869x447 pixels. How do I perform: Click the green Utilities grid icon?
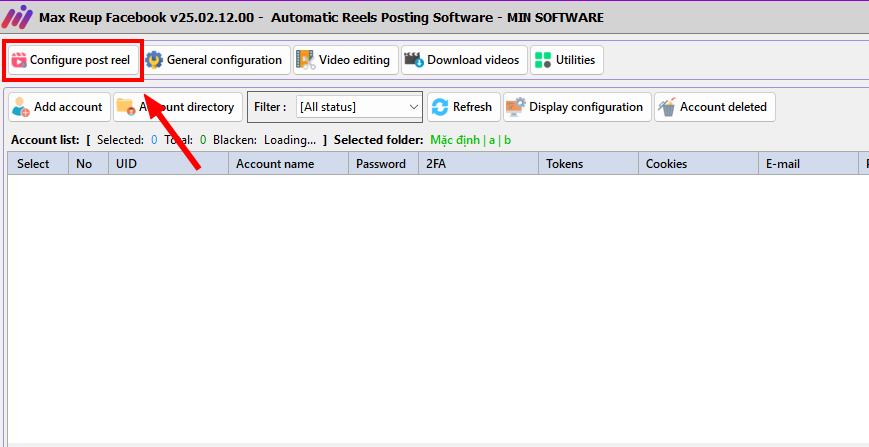pyautogui.click(x=543, y=60)
